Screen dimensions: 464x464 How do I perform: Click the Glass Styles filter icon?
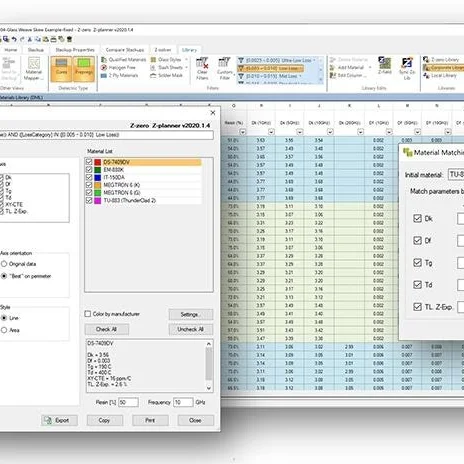[x=153, y=60]
